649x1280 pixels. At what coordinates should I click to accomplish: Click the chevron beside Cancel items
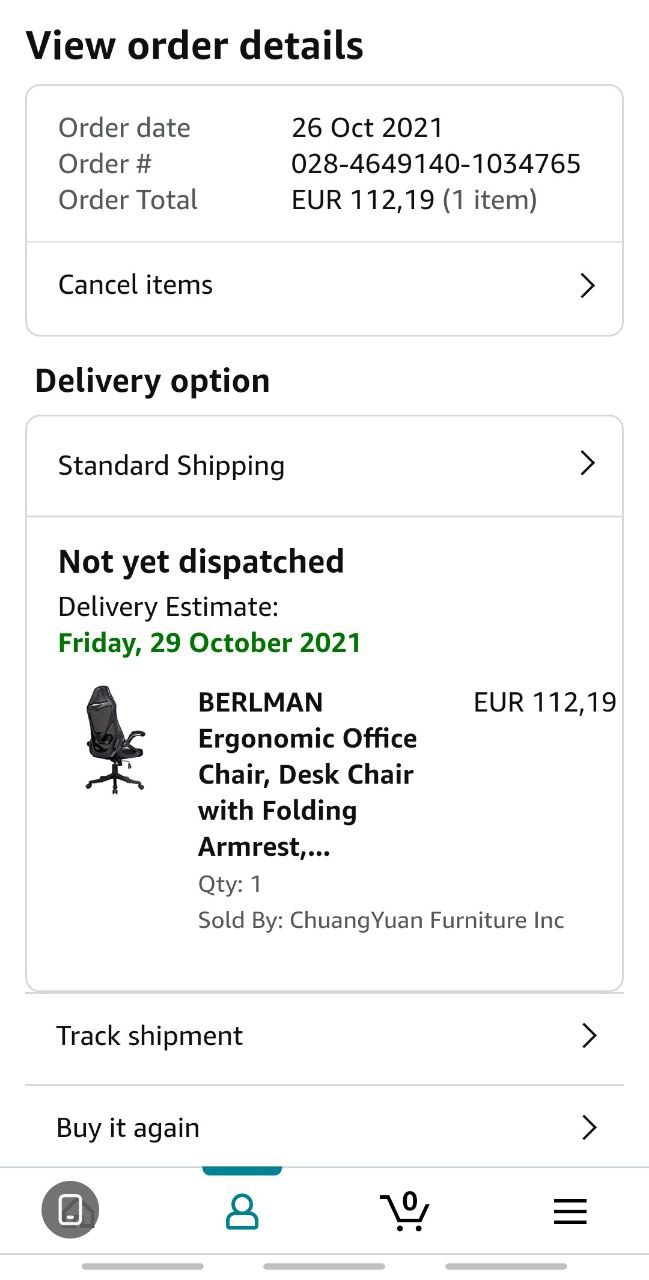click(x=588, y=286)
